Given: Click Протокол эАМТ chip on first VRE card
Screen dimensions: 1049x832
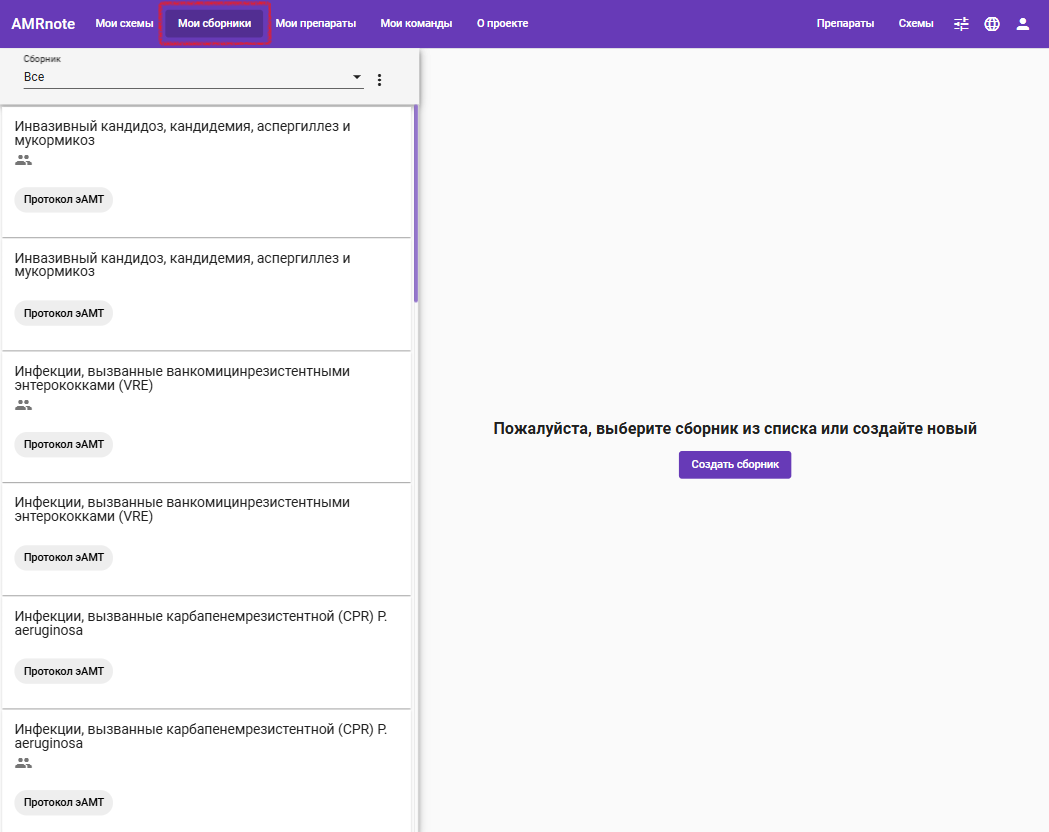Looking at the screenshot, I should coord(64,444).
